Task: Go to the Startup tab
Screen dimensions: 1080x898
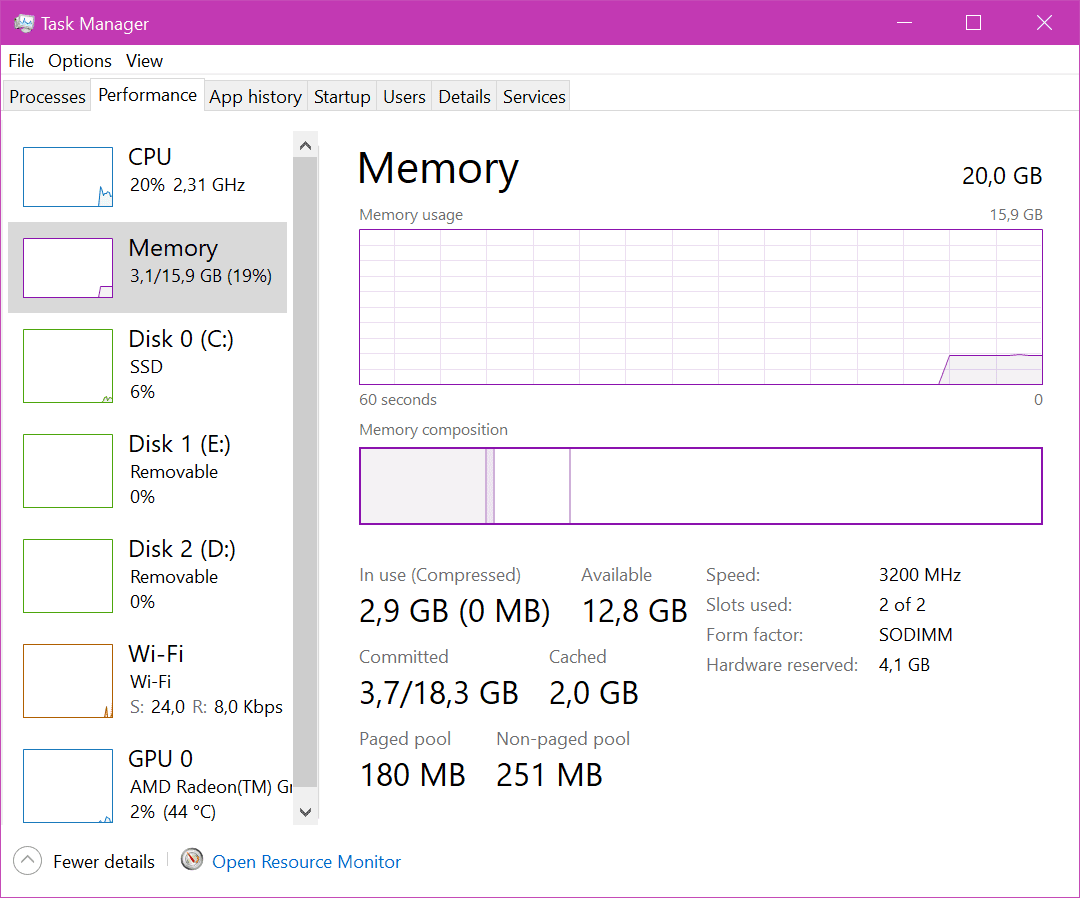Action: [342, 97]
